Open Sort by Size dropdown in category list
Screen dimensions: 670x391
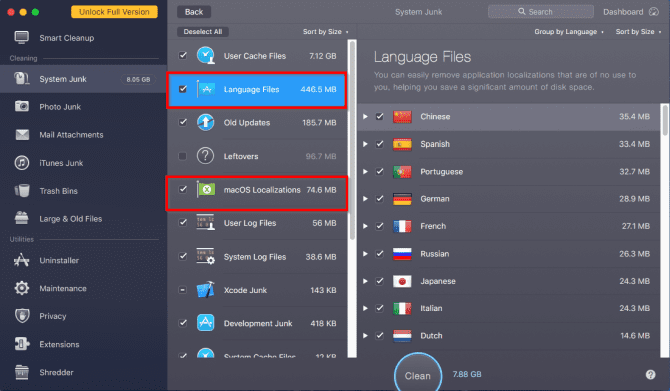pyautogui.click(x=326, y=32)
